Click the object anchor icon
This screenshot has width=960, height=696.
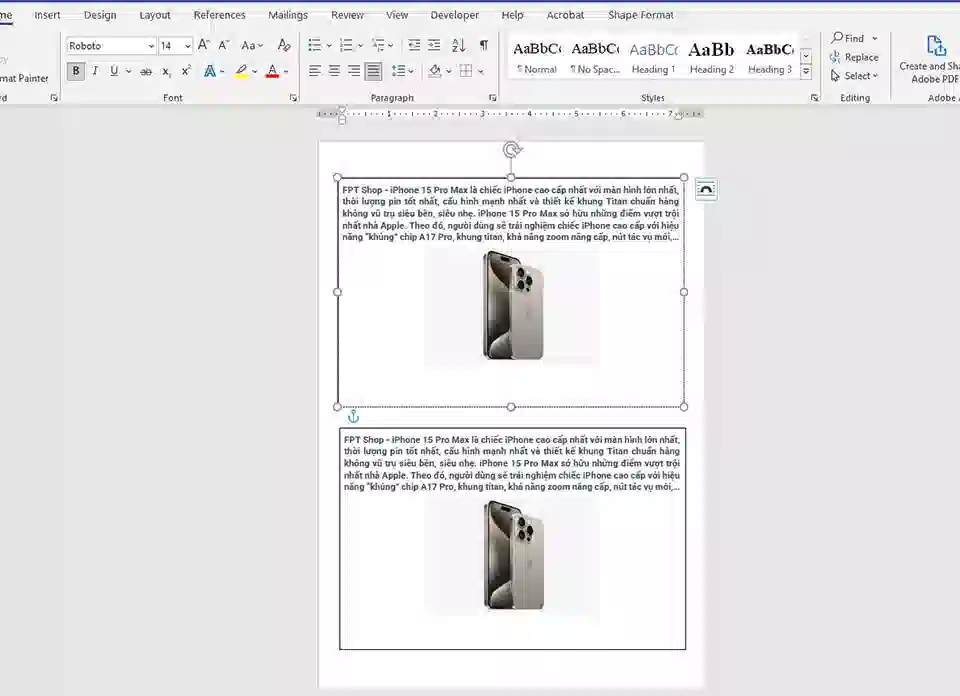pos(353,417)
